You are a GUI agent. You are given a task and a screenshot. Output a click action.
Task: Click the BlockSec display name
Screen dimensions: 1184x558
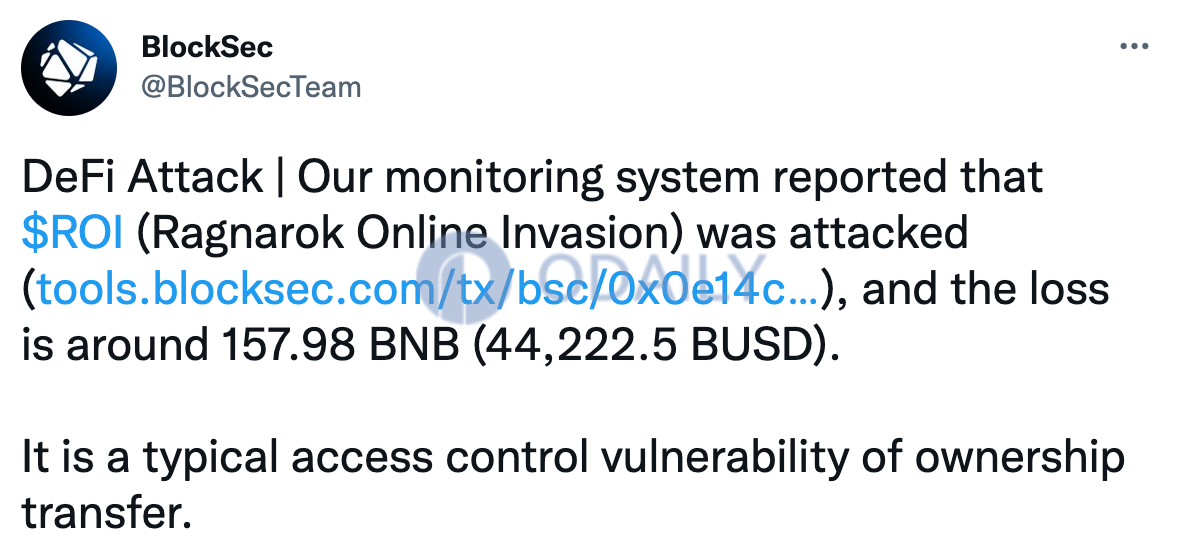(x=207, y=47)
